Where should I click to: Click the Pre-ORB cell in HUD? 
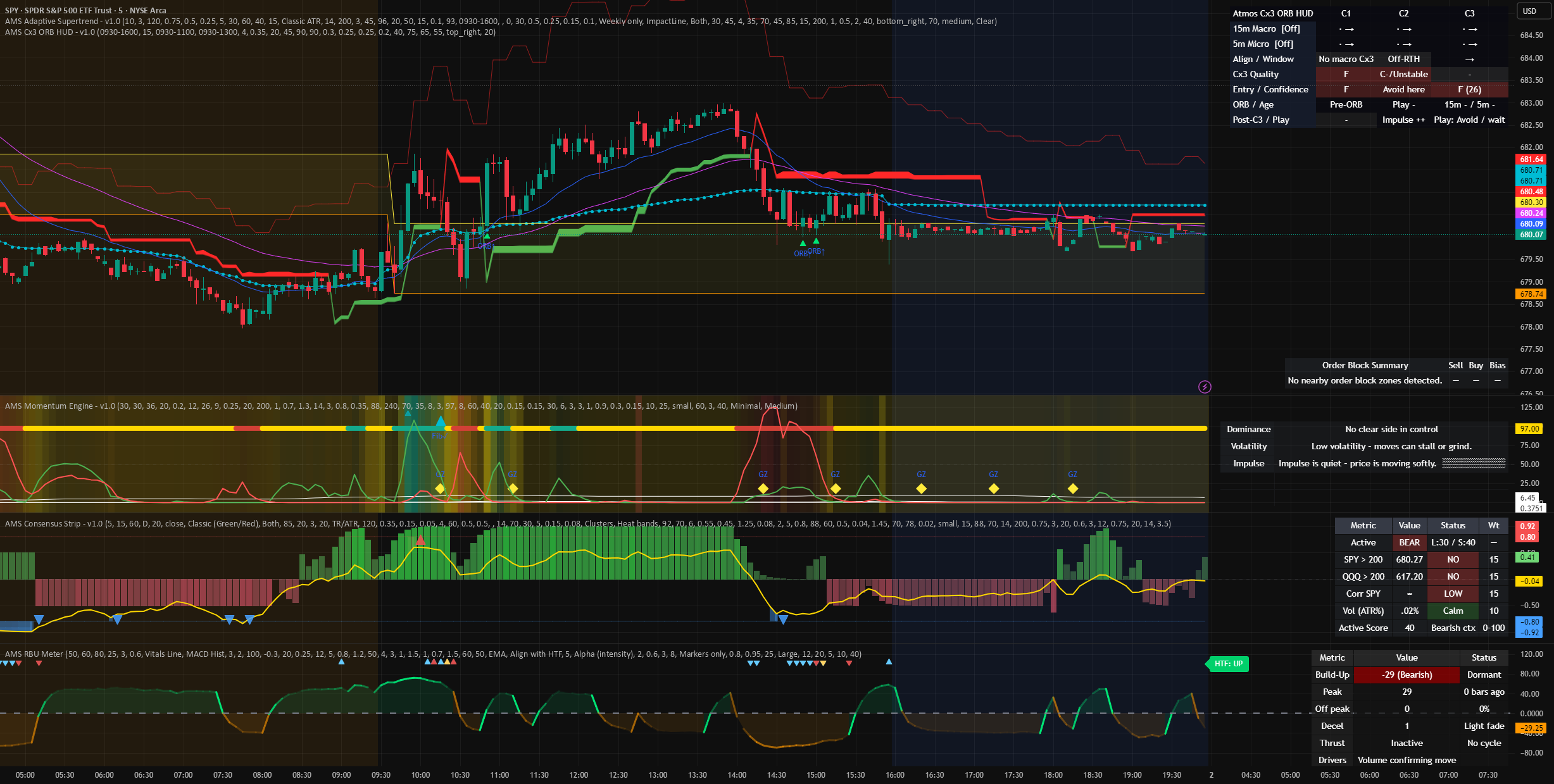[1346, 104]
